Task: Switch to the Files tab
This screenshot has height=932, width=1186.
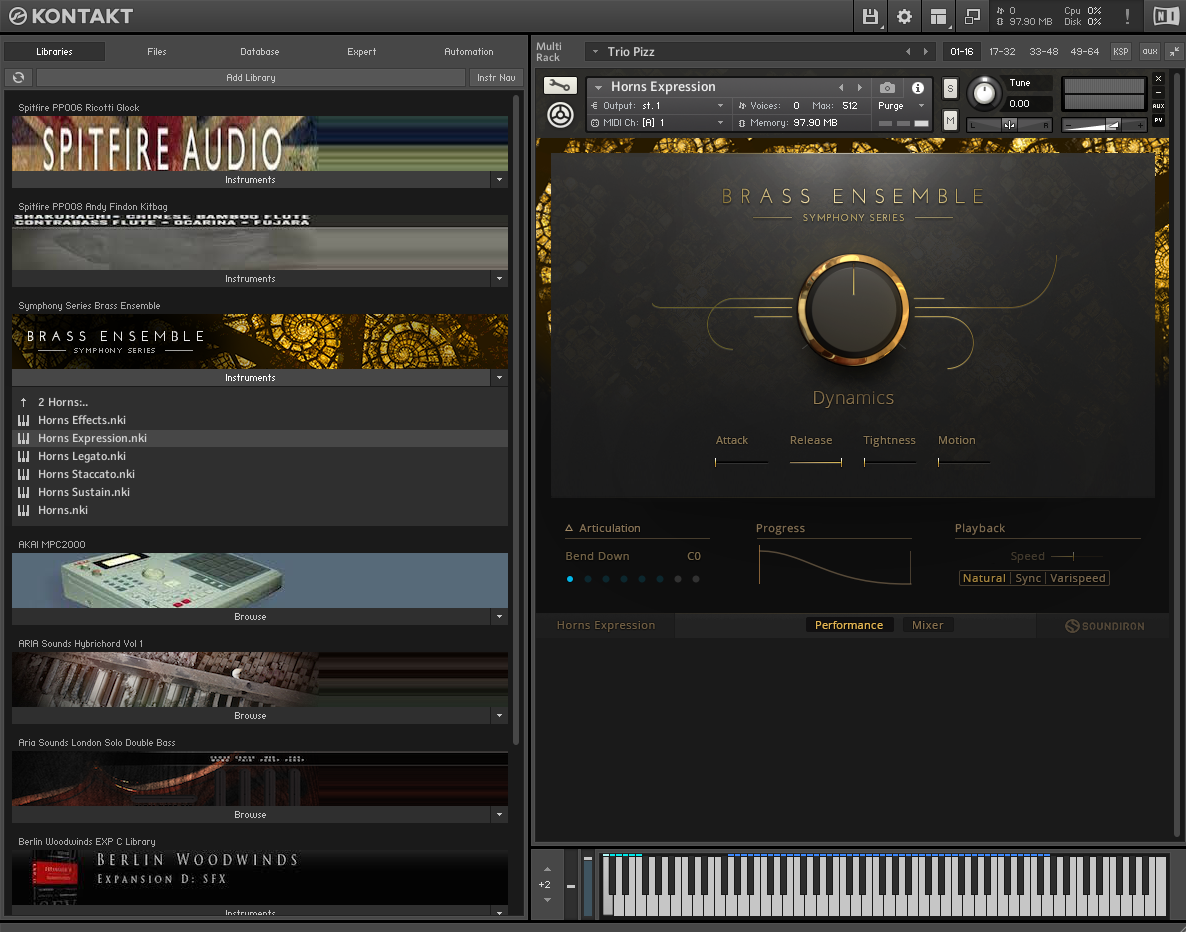Action: pos(157,51)
